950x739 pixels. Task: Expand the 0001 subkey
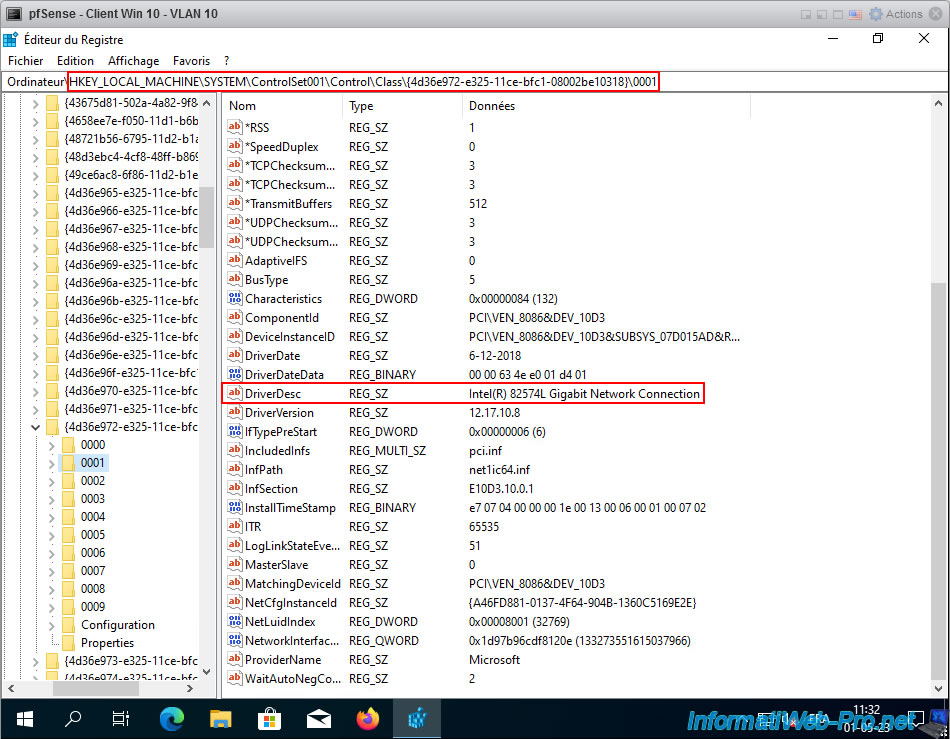(x=51, y=463)
